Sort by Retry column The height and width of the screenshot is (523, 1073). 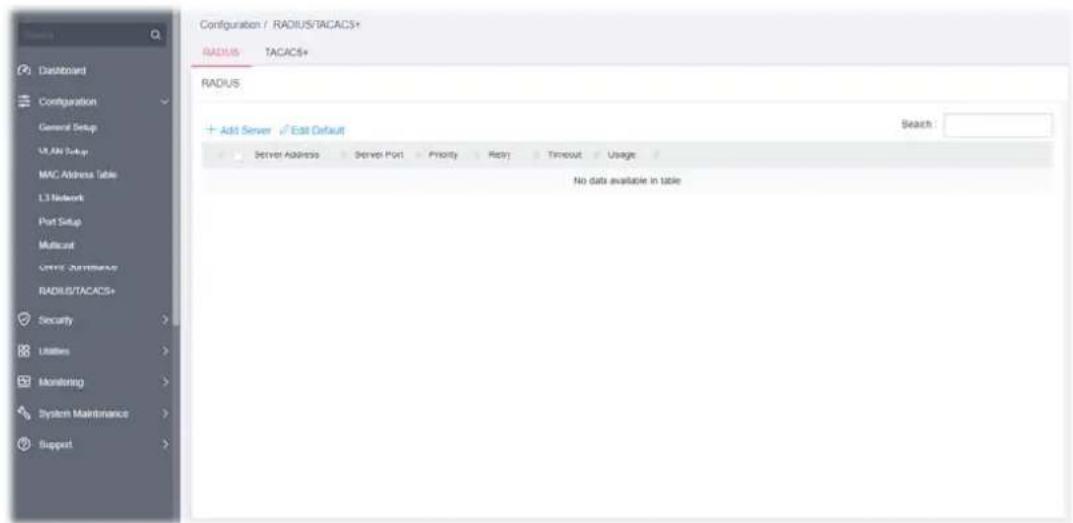click(x=500, y=155)
